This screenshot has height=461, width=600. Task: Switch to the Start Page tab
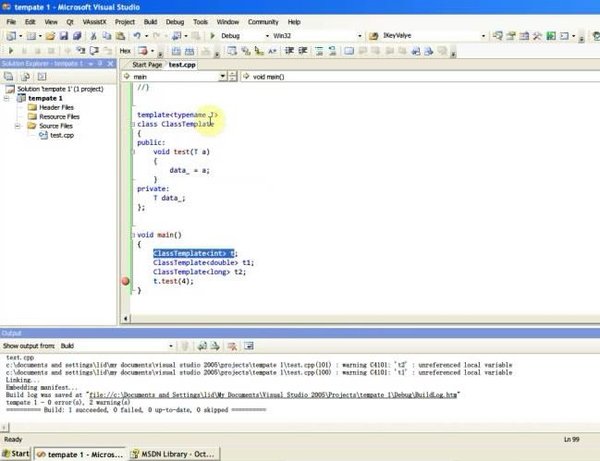coord(147,64)
